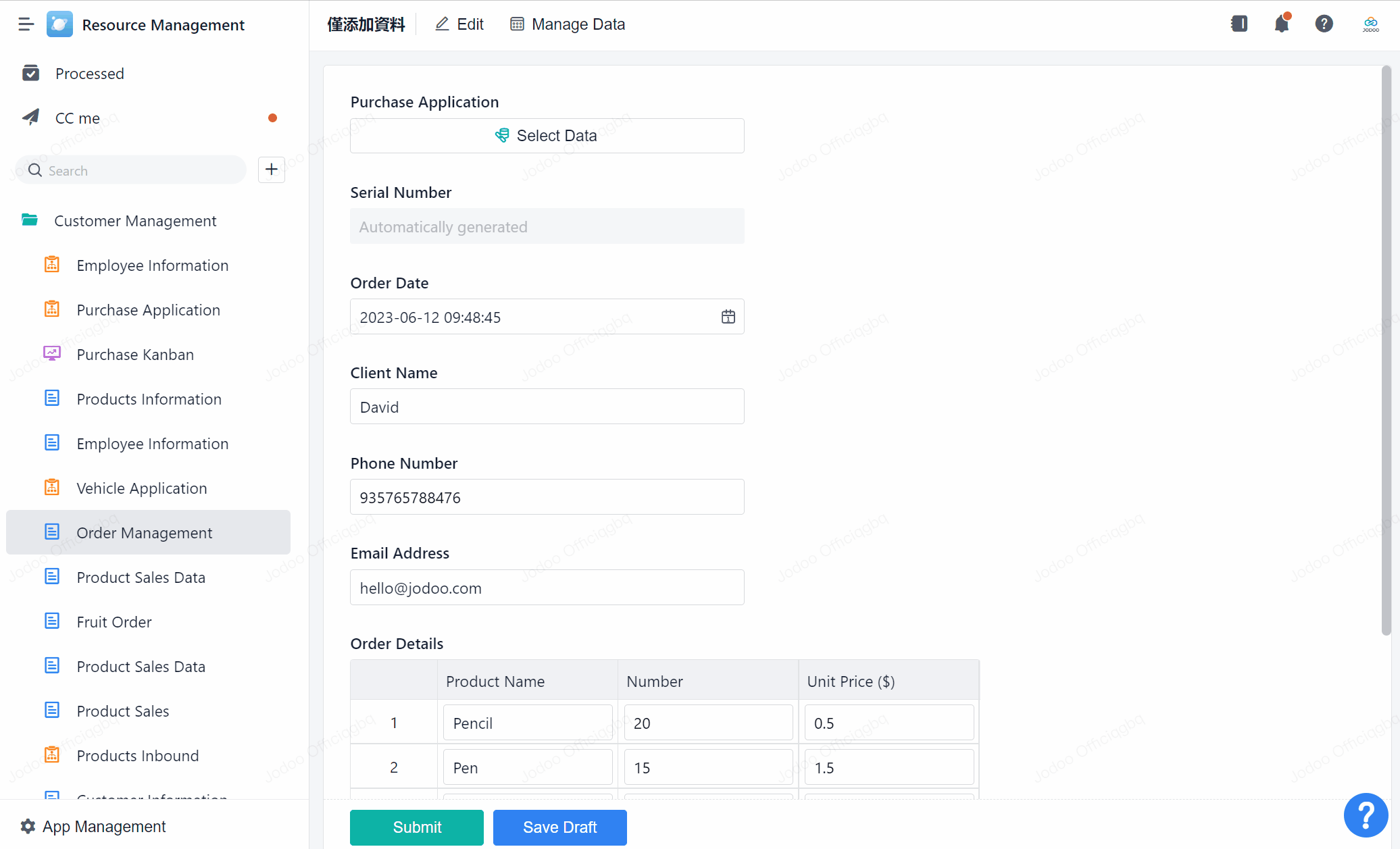Screen dimensions: 1400x849
Task: Open the Order Date calendar picker icon
Action: [x=728, y=317]
